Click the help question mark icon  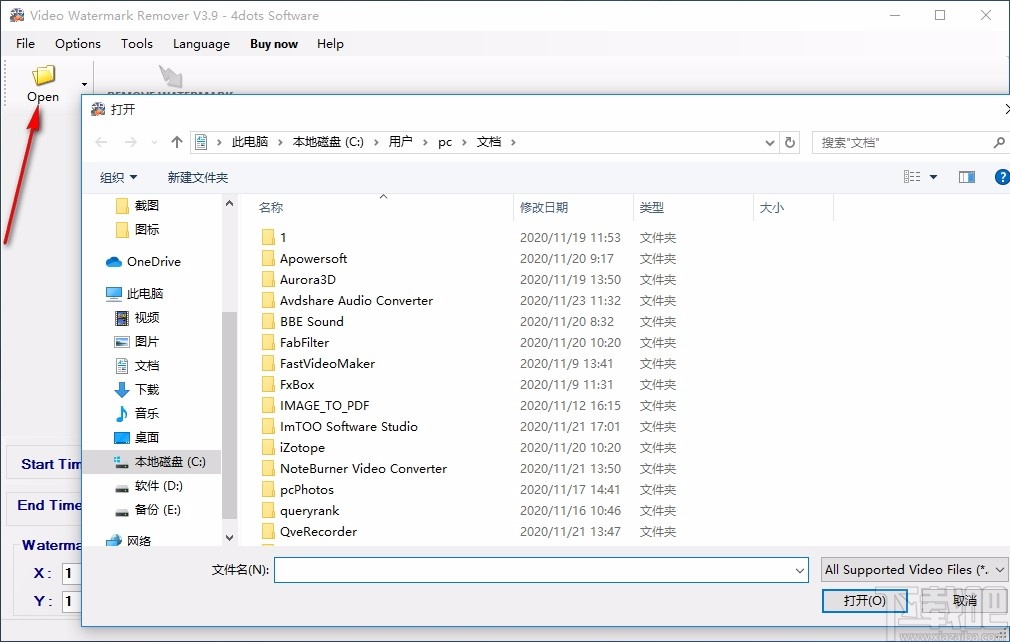click(x=1001, y=176)
